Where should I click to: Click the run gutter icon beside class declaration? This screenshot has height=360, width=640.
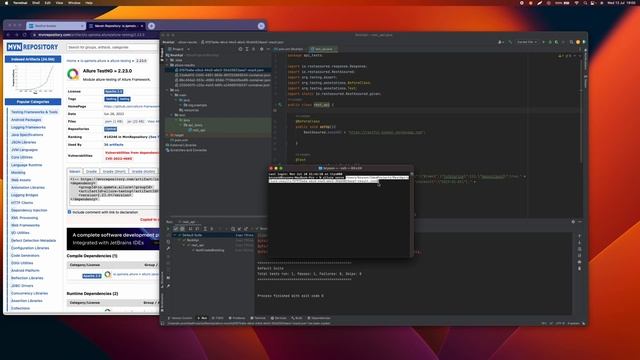(280, 104)
